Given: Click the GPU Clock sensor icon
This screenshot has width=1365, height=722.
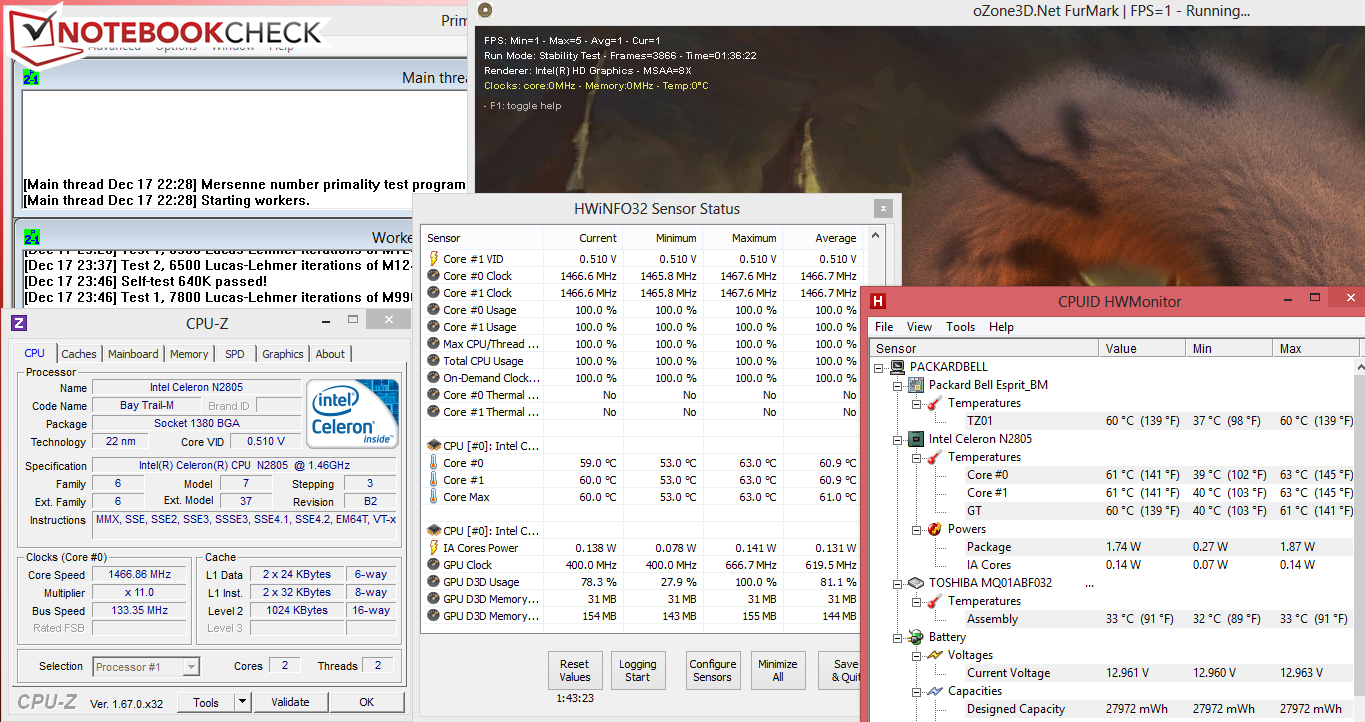Looking at the screenshot, I should pos(433,565).
